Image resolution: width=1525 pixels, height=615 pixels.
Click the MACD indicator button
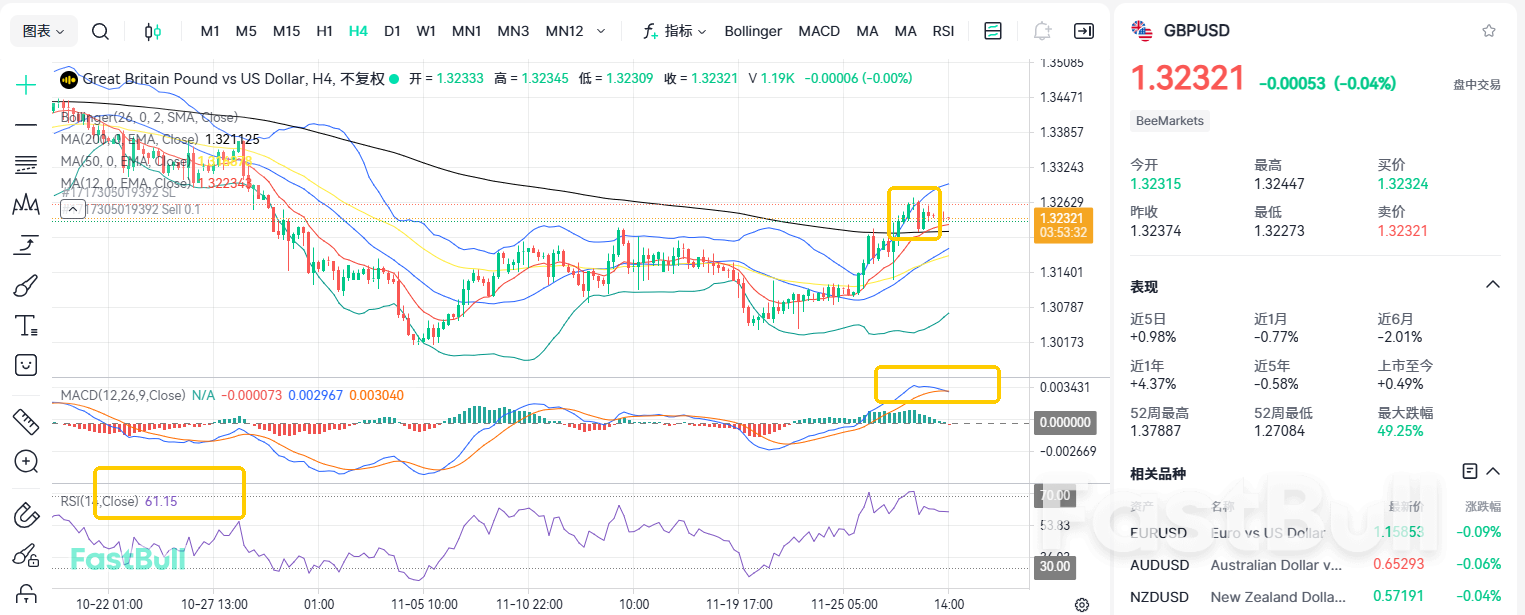click(x=819, y=31)
